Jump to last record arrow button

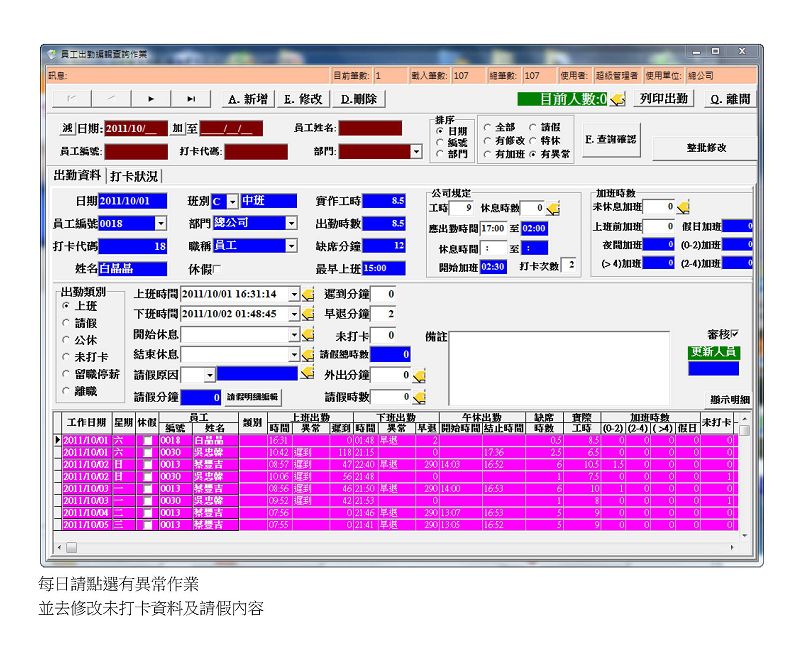tap(190, 99)
